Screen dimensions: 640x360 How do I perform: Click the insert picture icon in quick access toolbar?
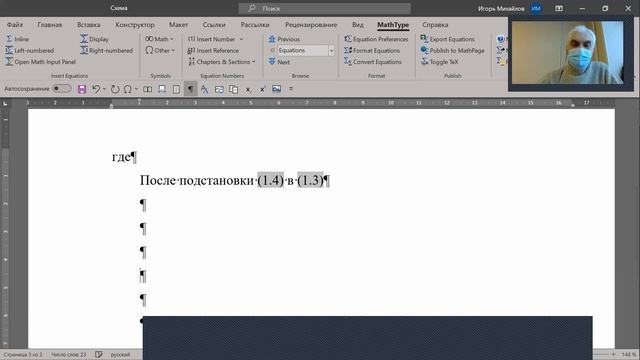pos(276,89)
